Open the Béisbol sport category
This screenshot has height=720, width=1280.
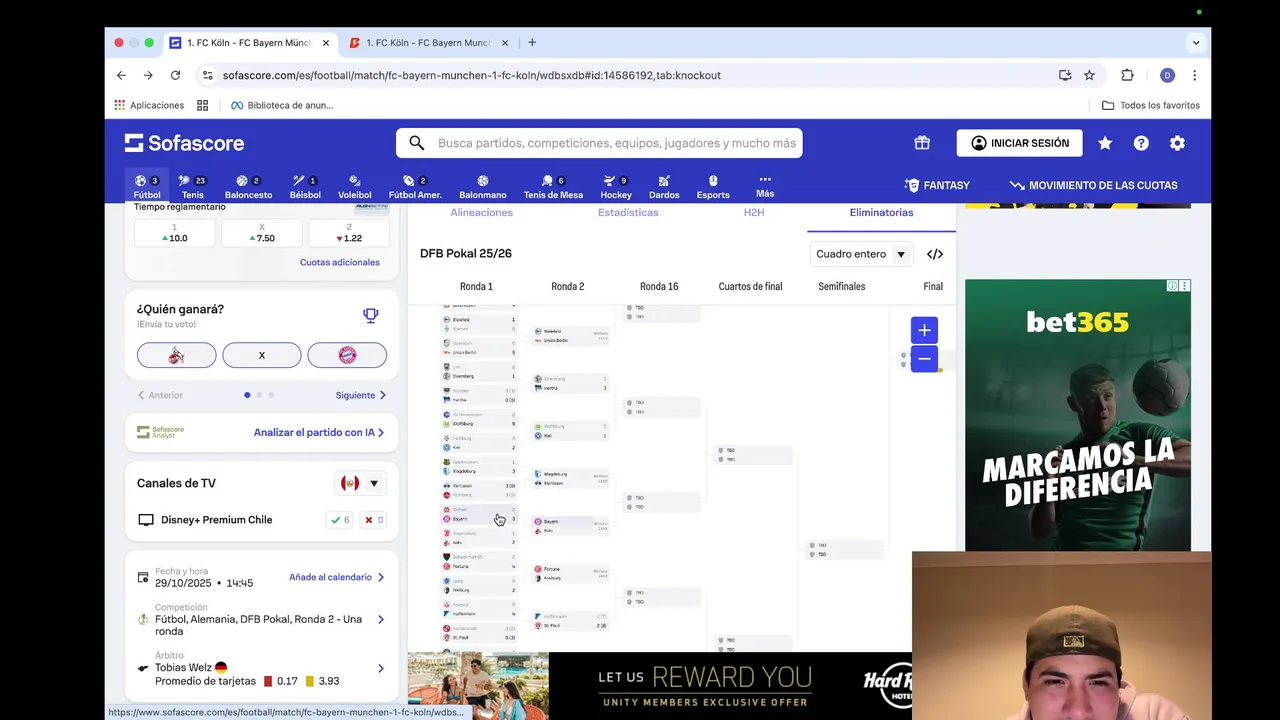tap(305, 187)
